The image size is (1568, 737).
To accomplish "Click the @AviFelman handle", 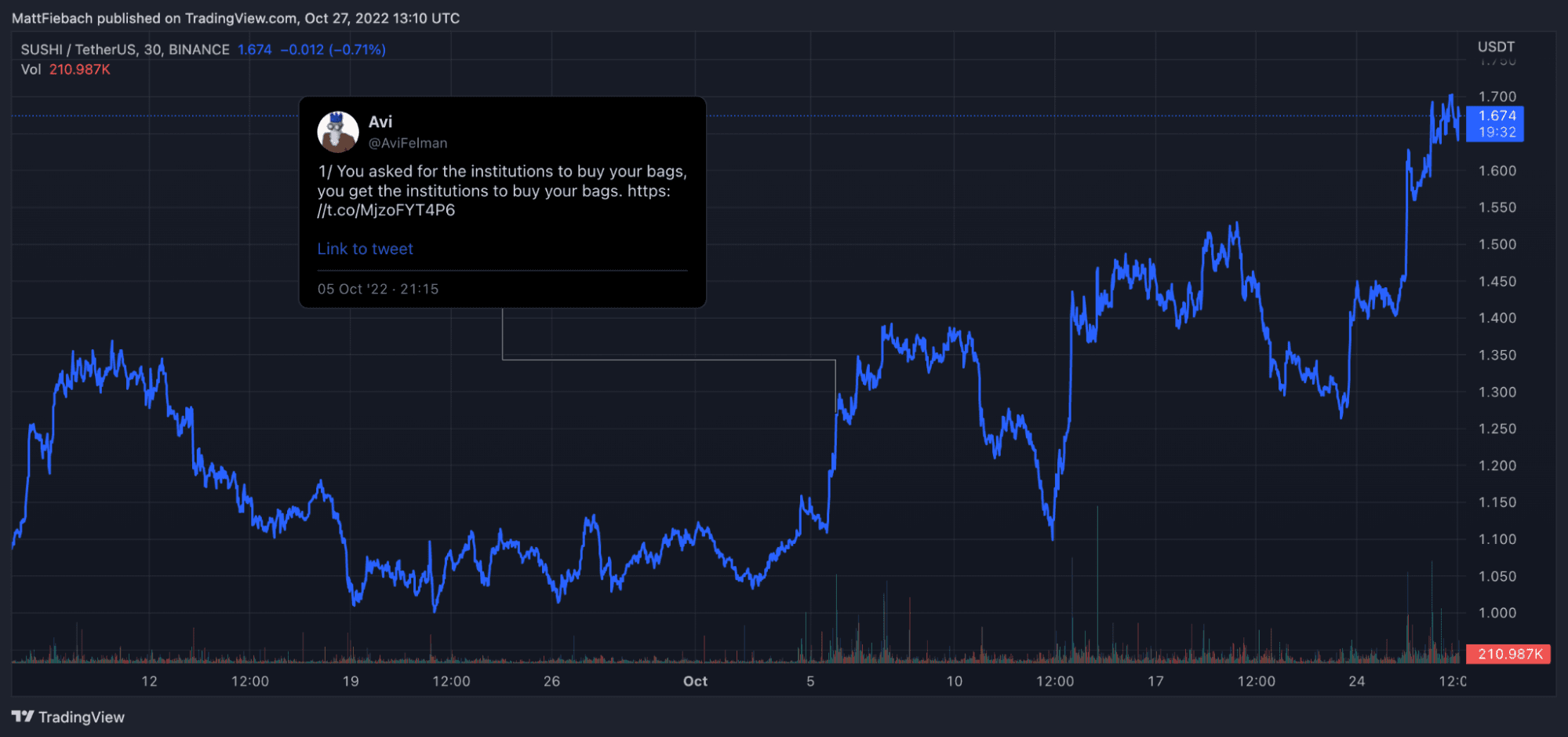I will 408,143.
